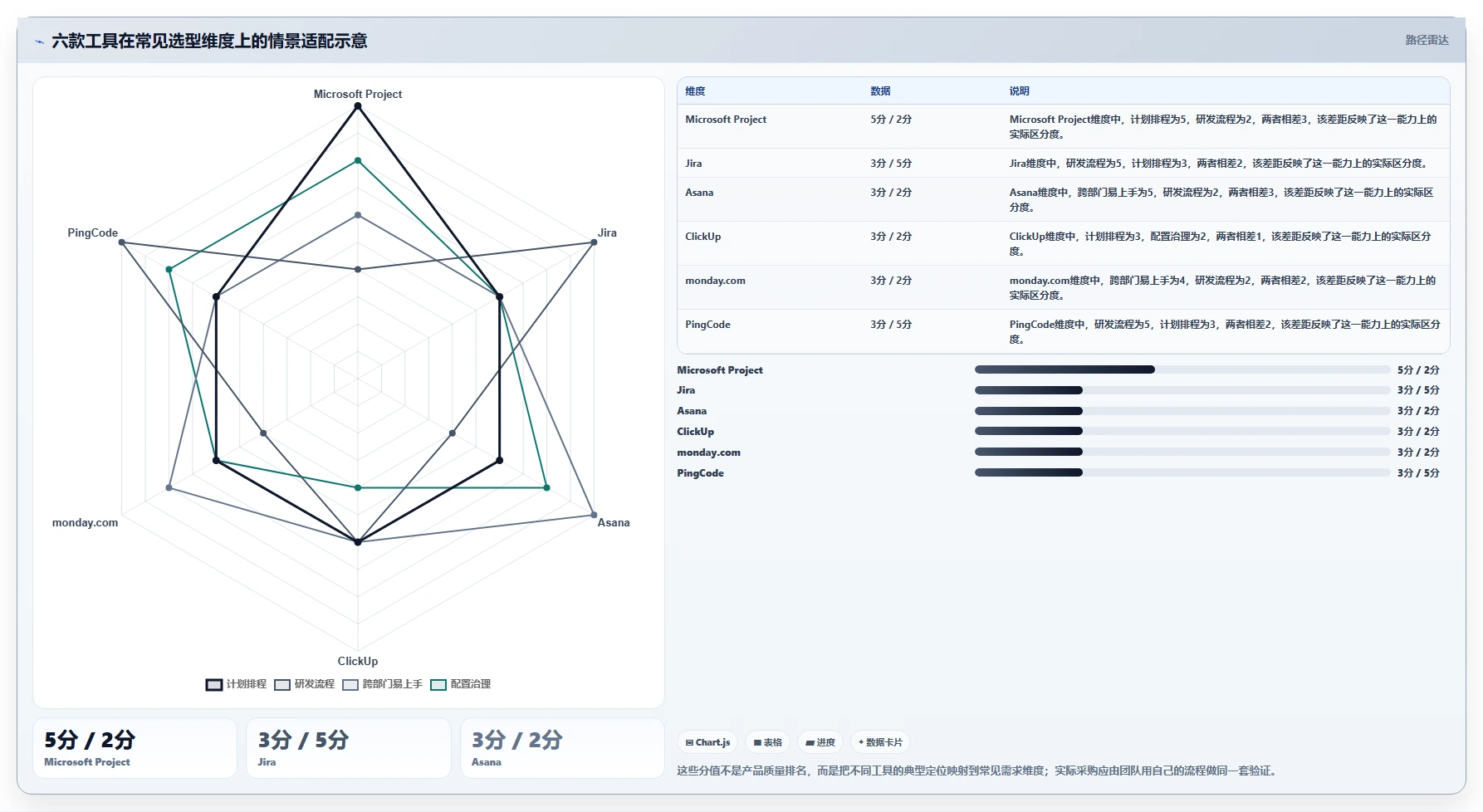Click the small blue icon before the title
Screen dimensions: 1483x812
point(39,42)
